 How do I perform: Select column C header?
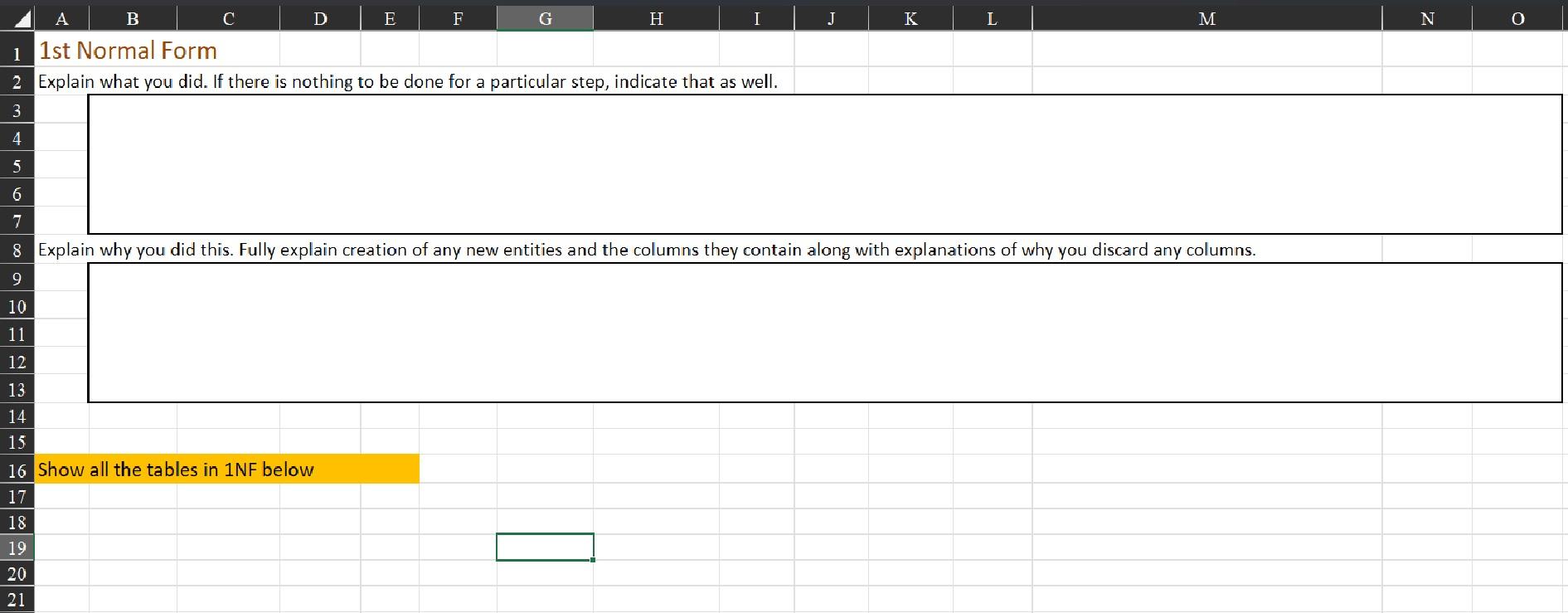229,18
